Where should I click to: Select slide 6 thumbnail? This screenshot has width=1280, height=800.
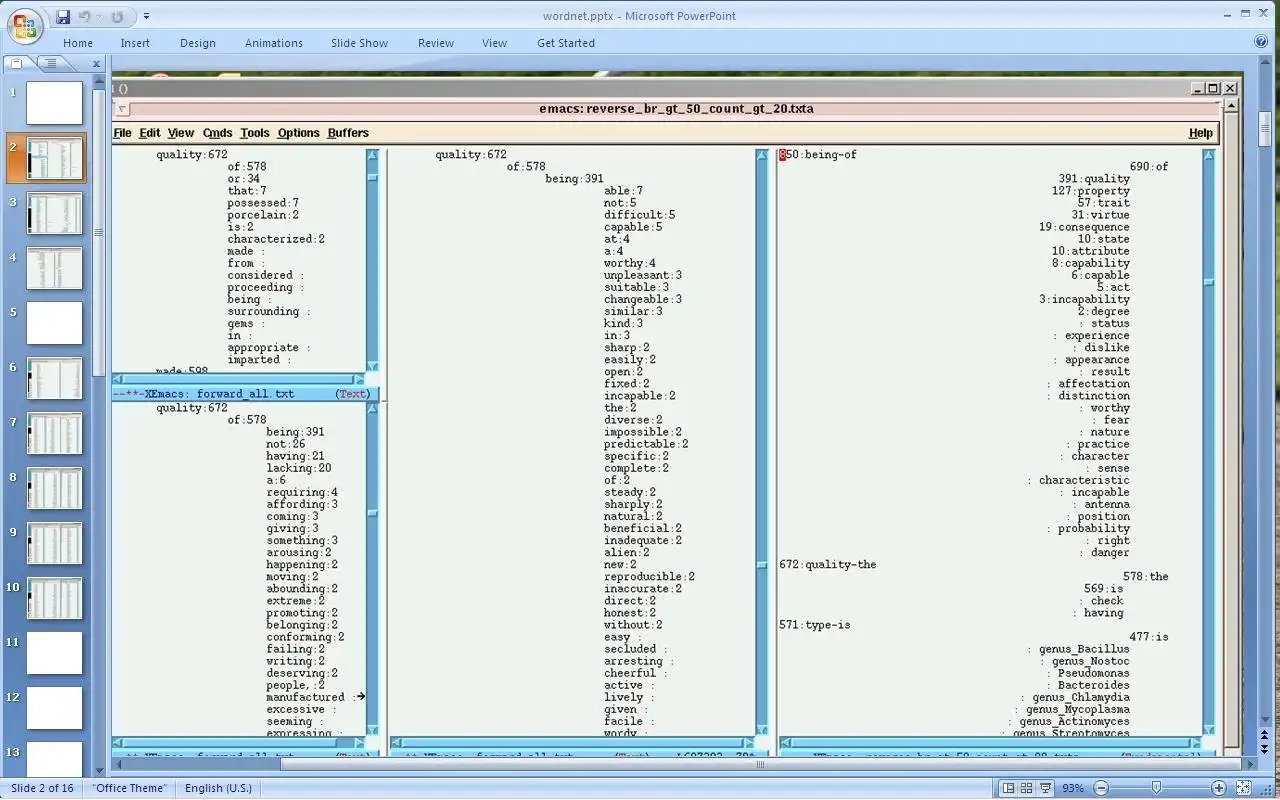tap(54, 378)
